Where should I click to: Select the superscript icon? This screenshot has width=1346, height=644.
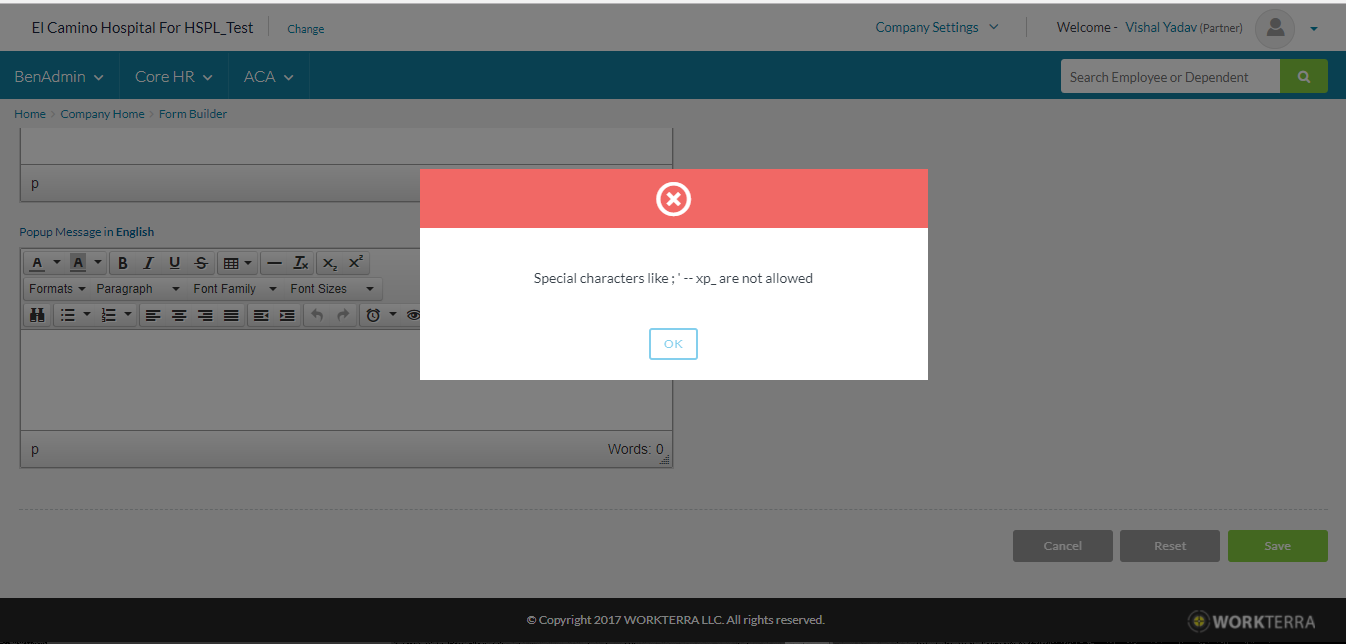pyautogui.click(x=355, y=263)
